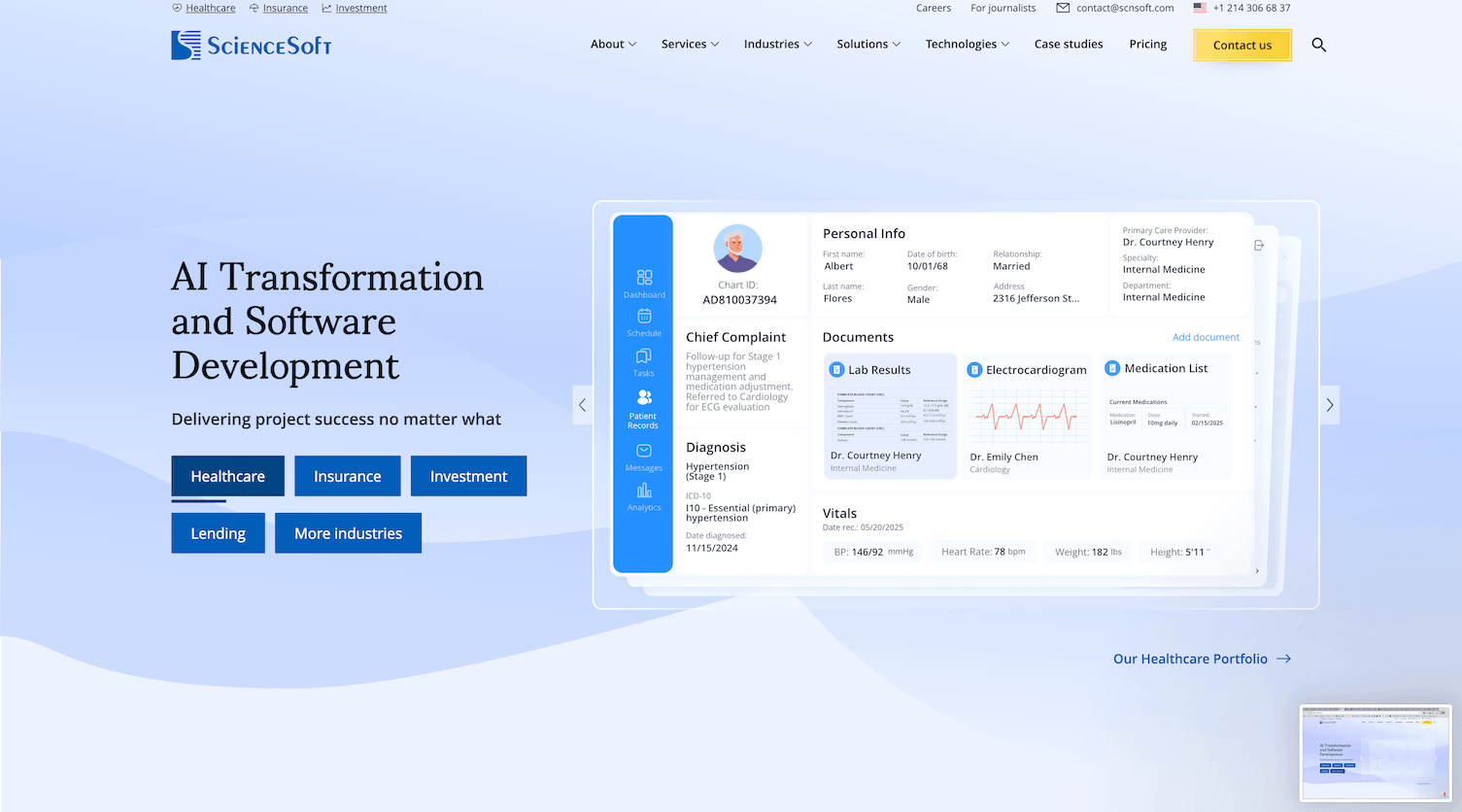Screen dimensions: 1462x812
Task: Click the Chart ID value AD810037394
Action: tap(740, 300)
